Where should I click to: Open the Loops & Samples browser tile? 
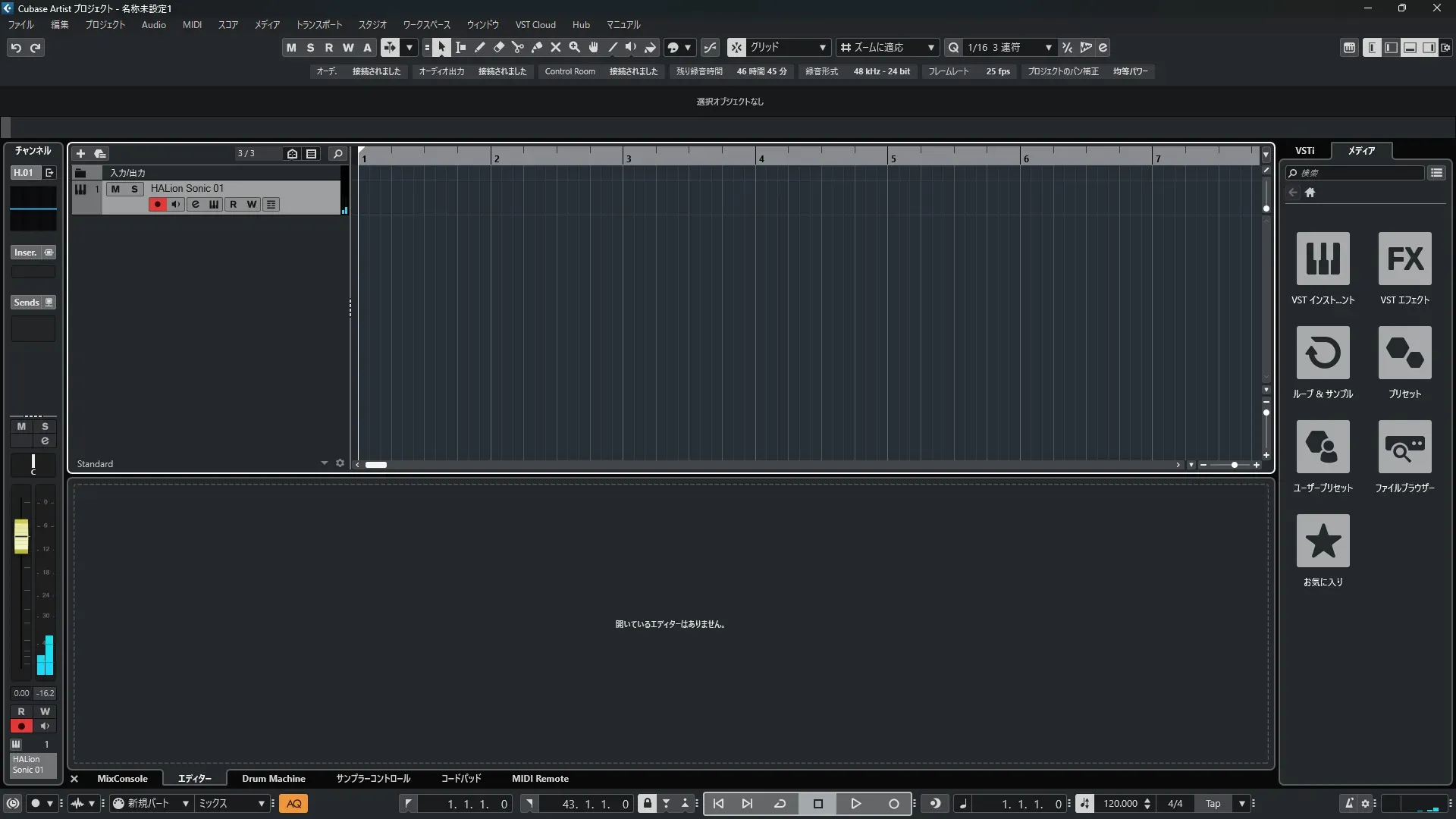click(1323, 353)
